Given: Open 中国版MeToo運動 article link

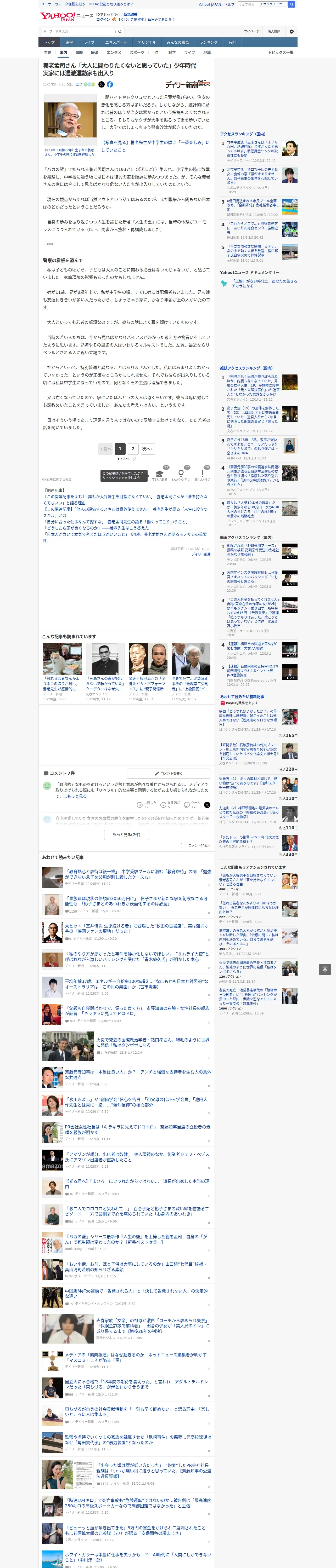Looking at the screenshot, I should [x=137, y=1294].
